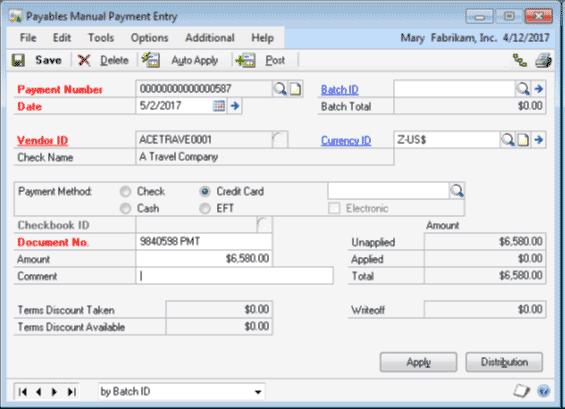This screenshot has width=565, height=409.
Task: Click the Writeoff amount $0.00
Action: point(485,309)
